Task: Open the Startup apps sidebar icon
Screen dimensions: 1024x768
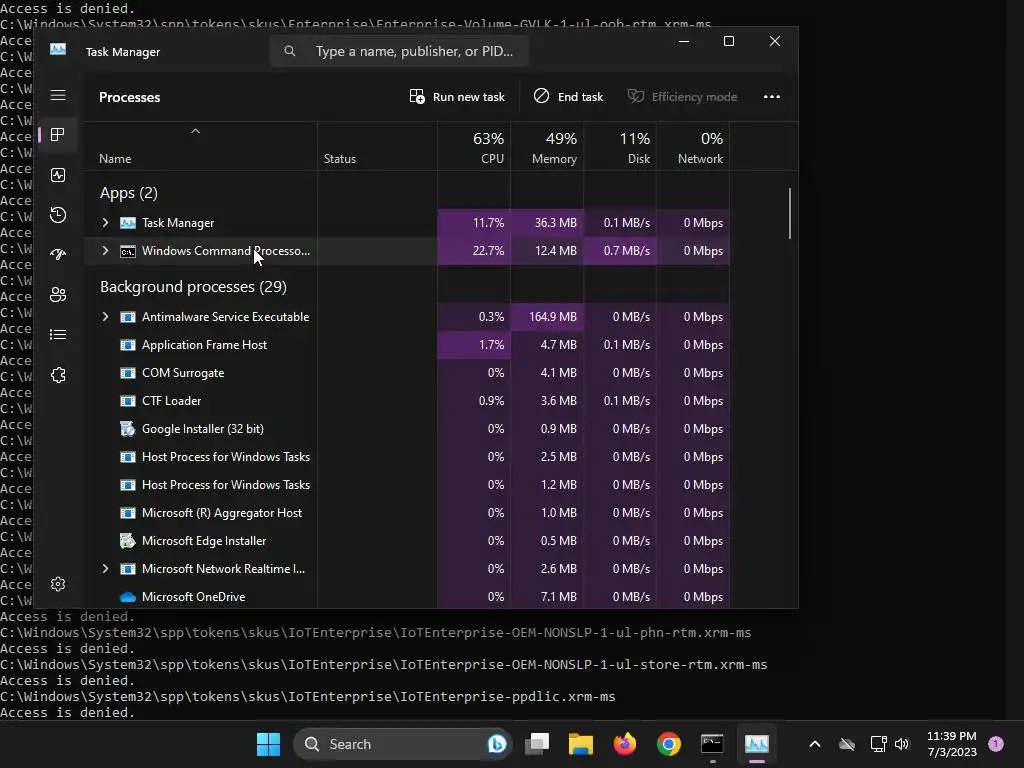Action: point(58,255)
